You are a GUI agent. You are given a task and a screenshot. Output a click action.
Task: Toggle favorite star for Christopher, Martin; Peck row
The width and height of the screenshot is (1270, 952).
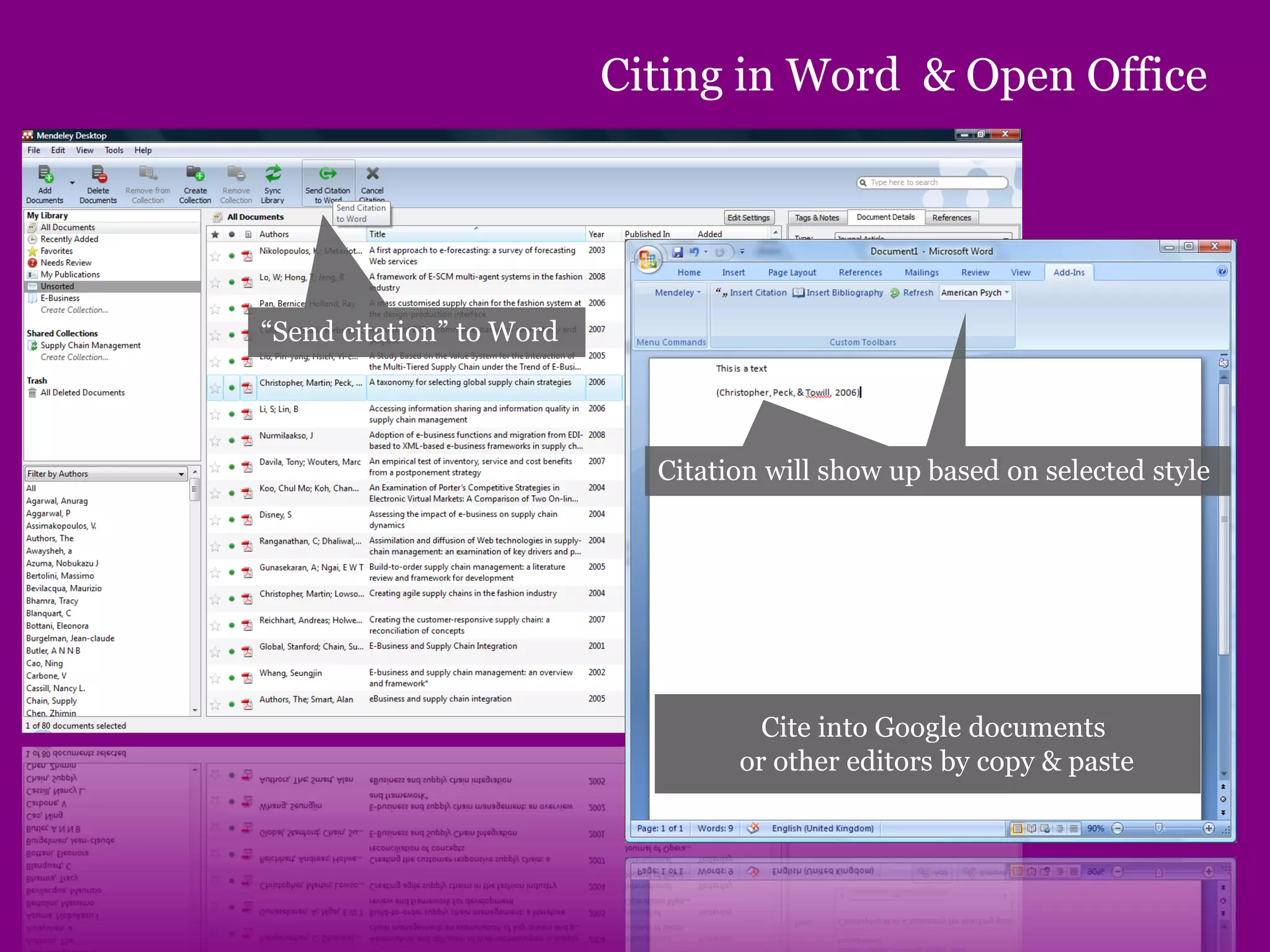tap(215, 388)
